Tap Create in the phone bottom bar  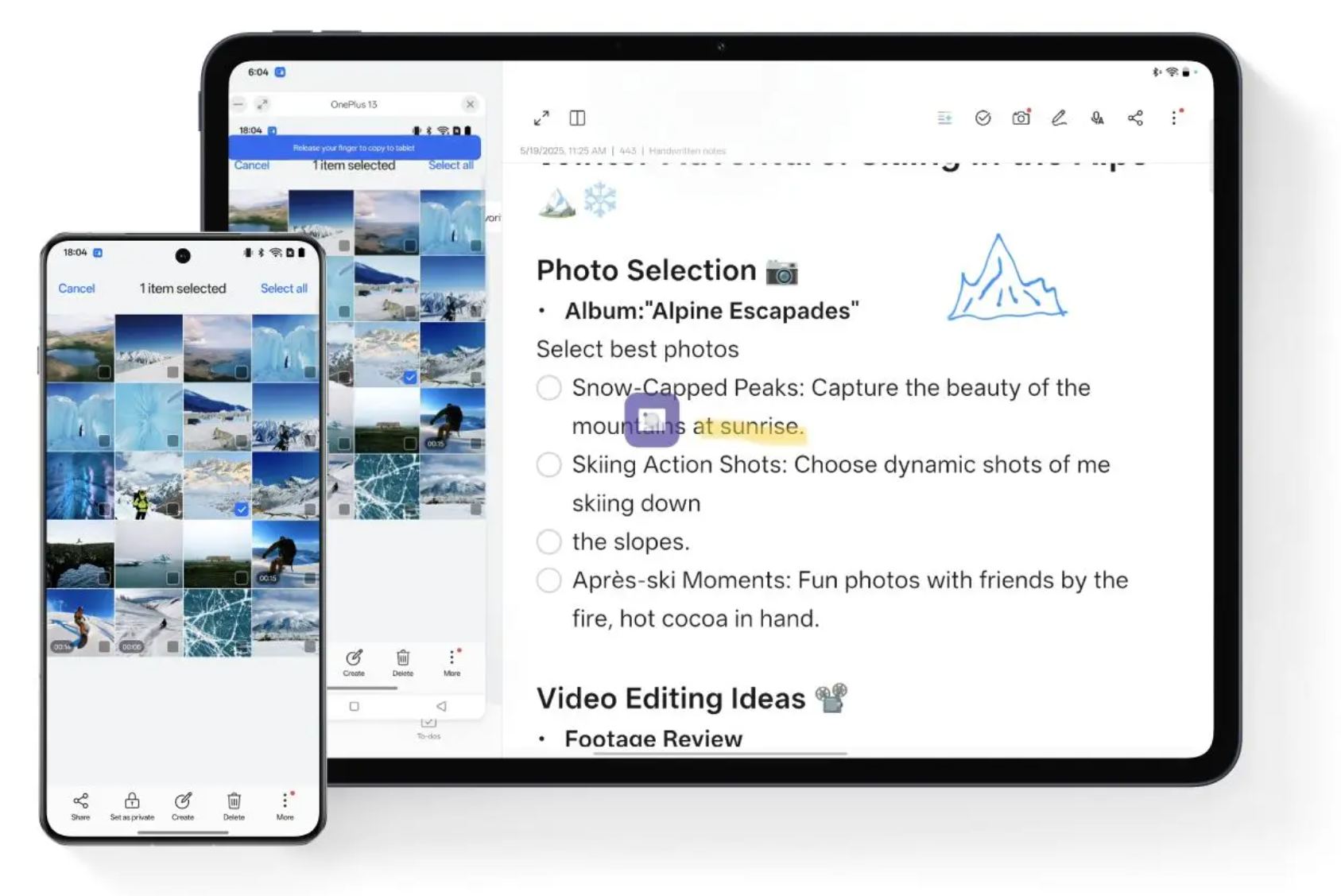point(183,801)
